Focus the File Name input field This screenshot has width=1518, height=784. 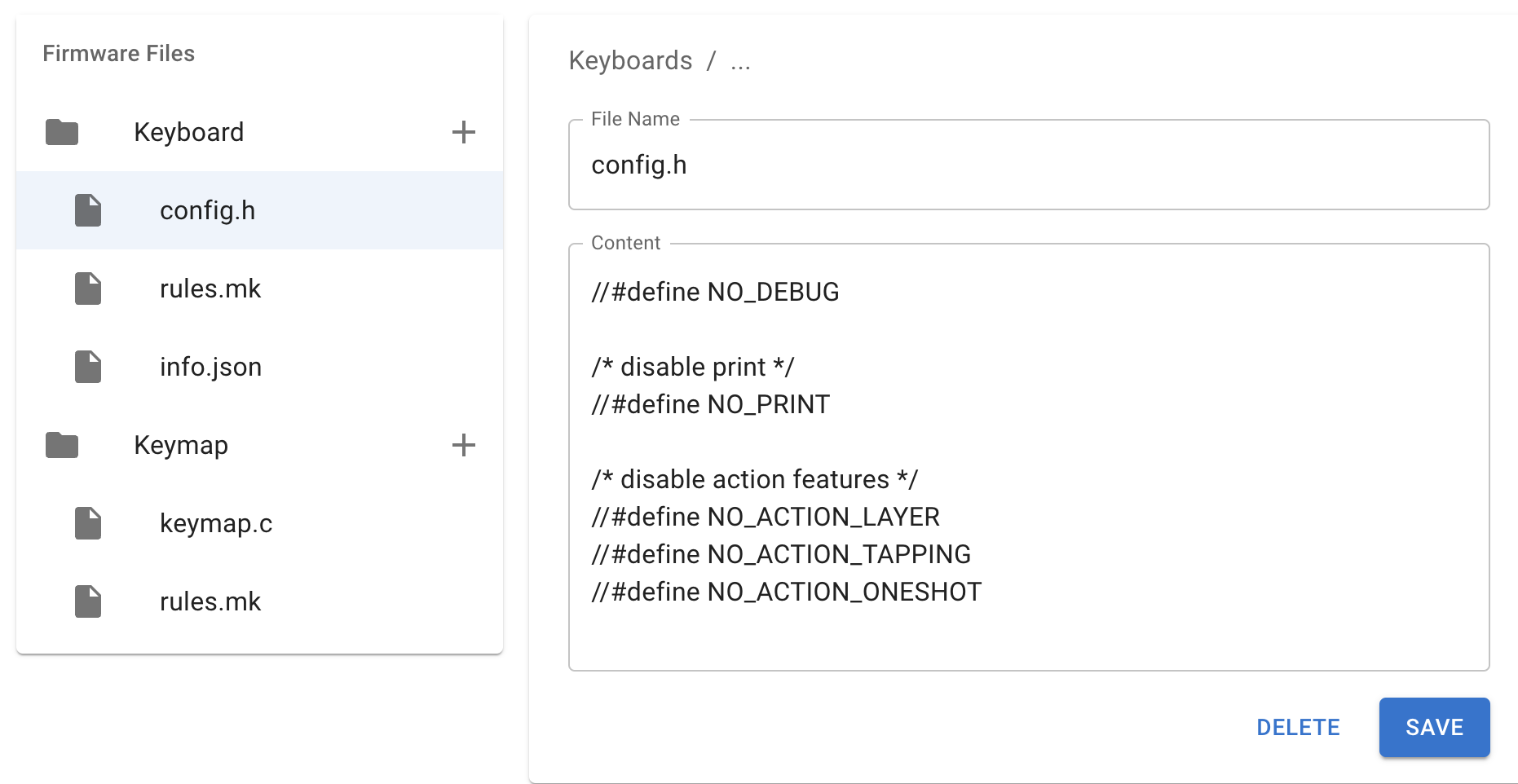point(1028,165)
